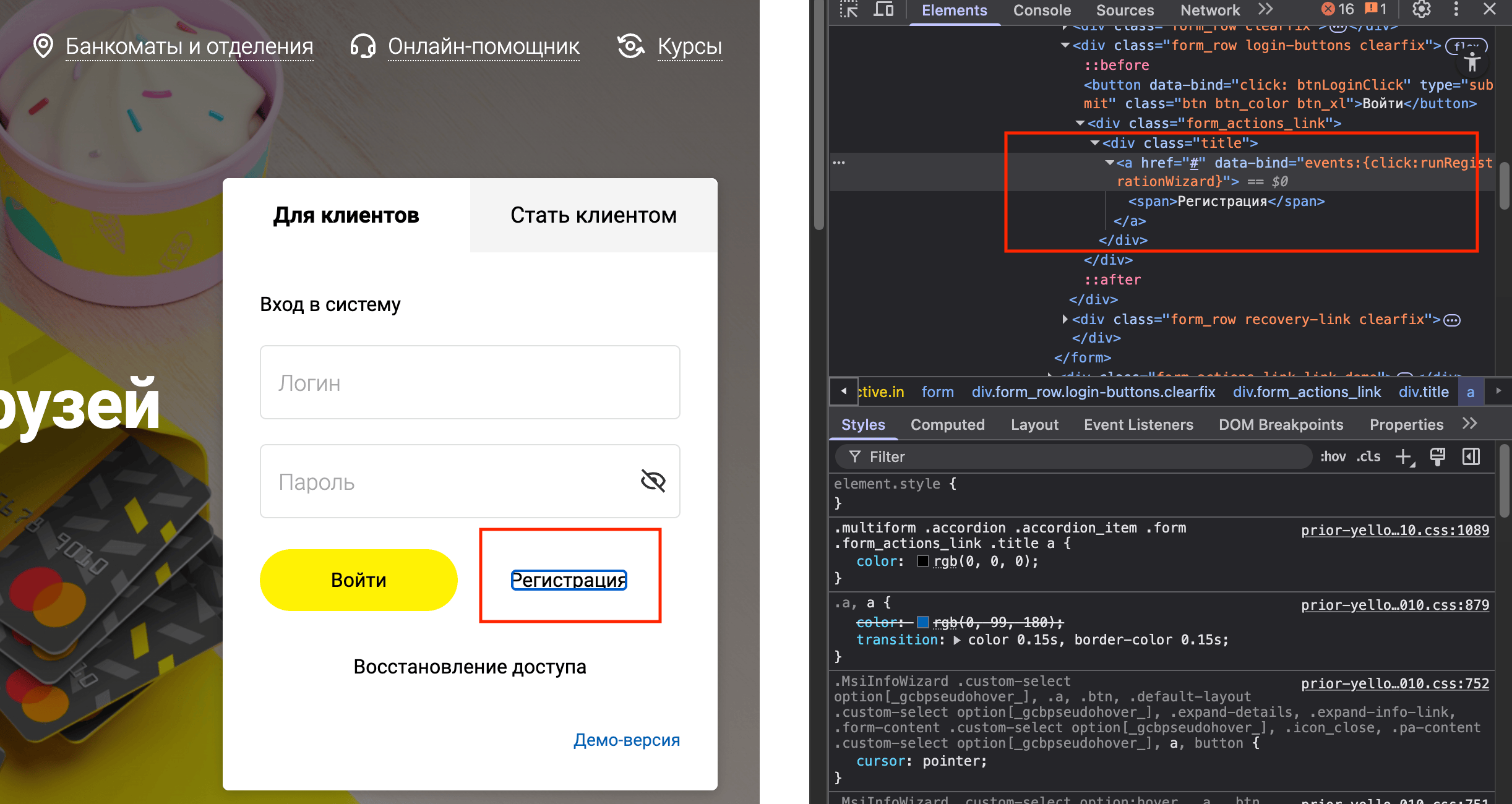Toggle the computed styles sidebar icon
The height and width of the screenshot is (804, 1512).
(x=1471, y=457)
